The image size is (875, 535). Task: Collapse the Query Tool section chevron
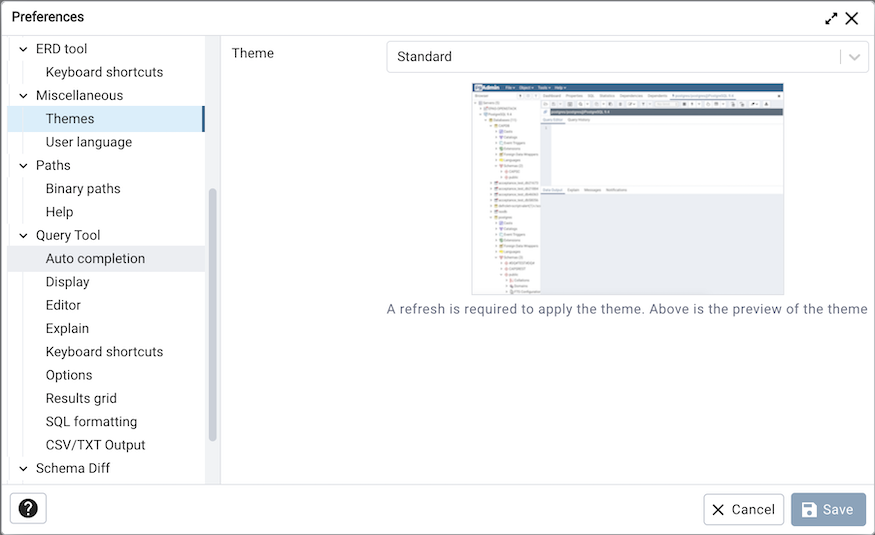23,236
